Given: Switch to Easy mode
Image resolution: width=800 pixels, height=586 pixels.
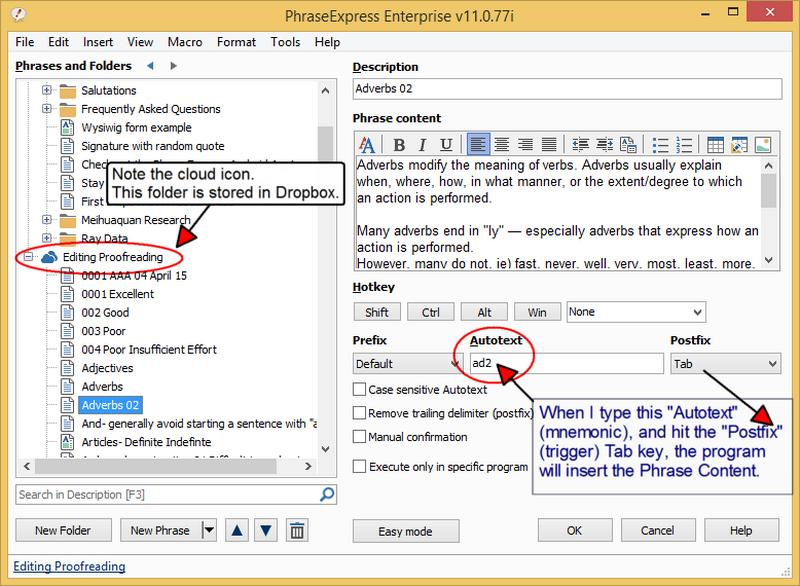Looking at the screenshot, I should 406,531.
